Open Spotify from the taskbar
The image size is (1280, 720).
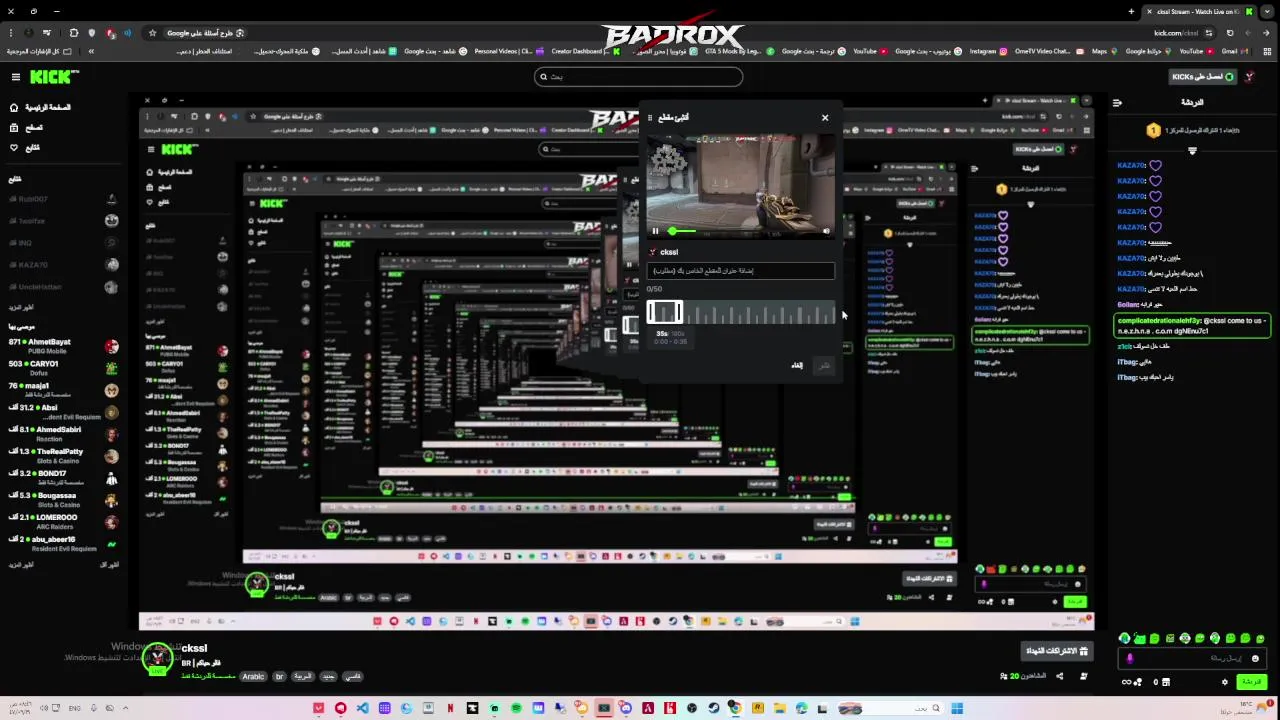pos(516,709)
